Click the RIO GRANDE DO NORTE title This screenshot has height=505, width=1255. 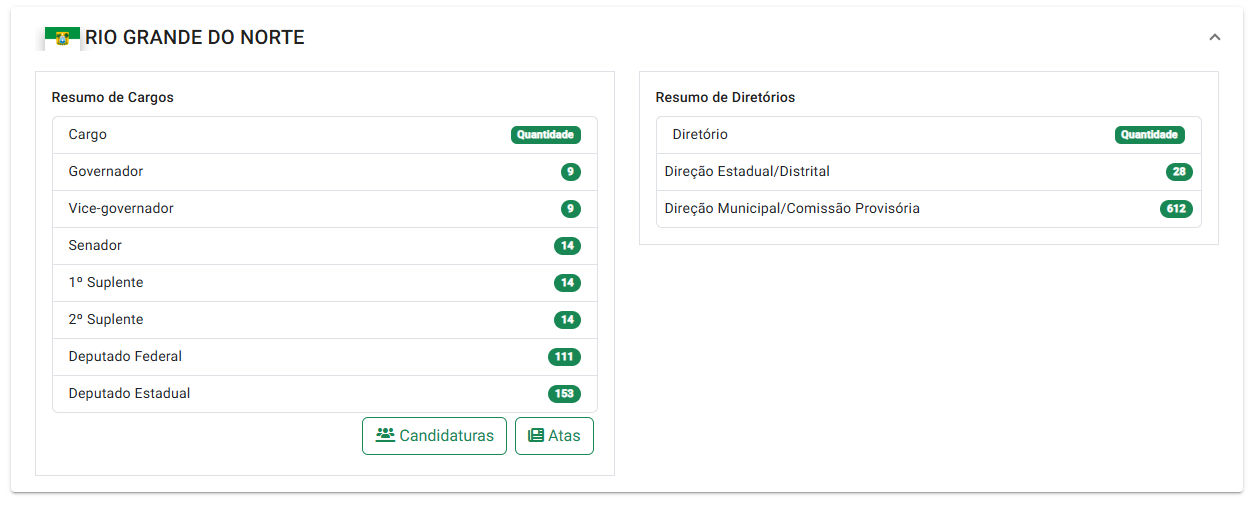[x=195, y=38]
